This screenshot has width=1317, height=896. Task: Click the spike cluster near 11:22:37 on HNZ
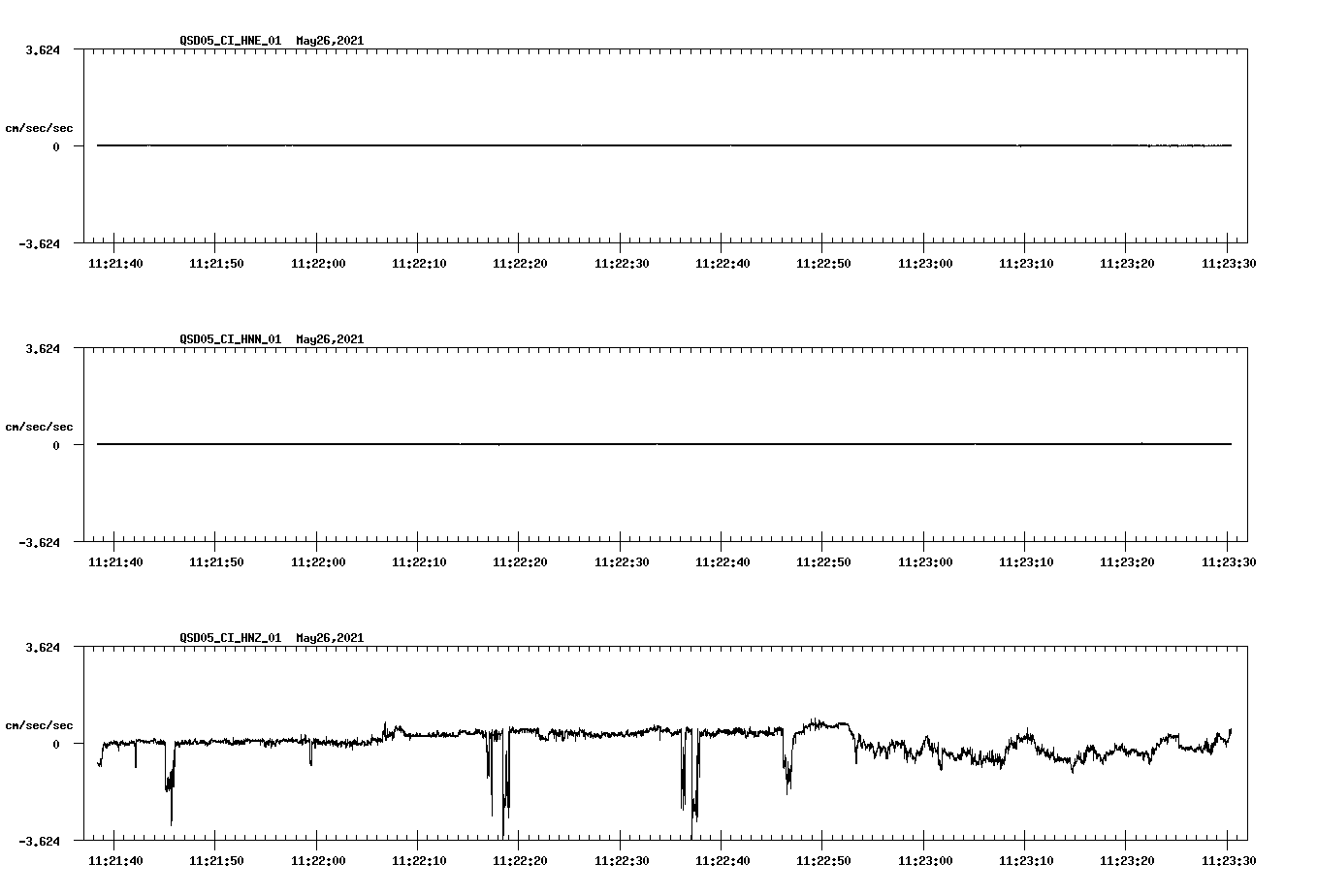click(689, 785)
